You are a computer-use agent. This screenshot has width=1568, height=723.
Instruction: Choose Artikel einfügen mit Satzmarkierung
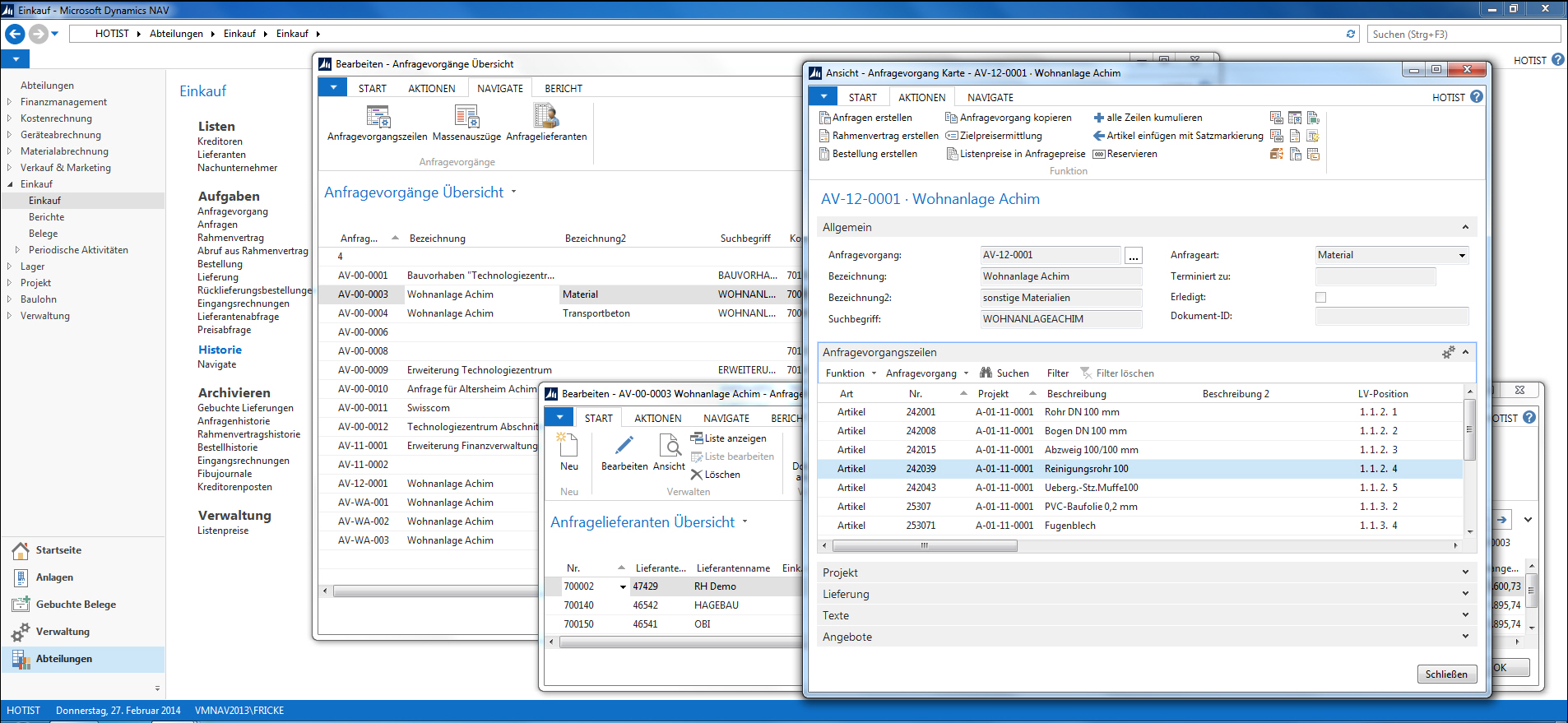(x=1178, y=136)
